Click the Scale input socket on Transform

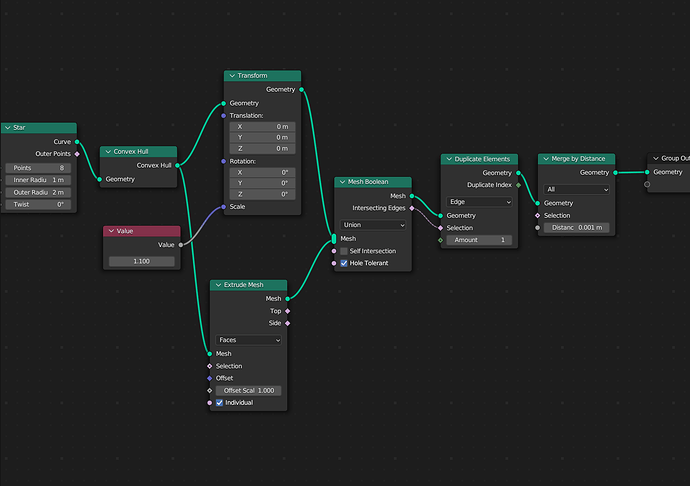[x=224, y=207]
